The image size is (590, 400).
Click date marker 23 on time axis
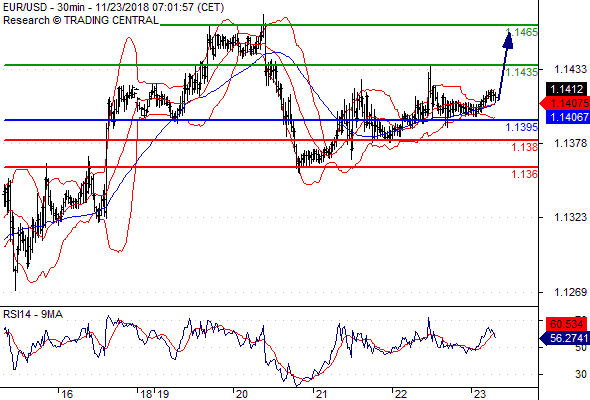(x=480, y=394)
